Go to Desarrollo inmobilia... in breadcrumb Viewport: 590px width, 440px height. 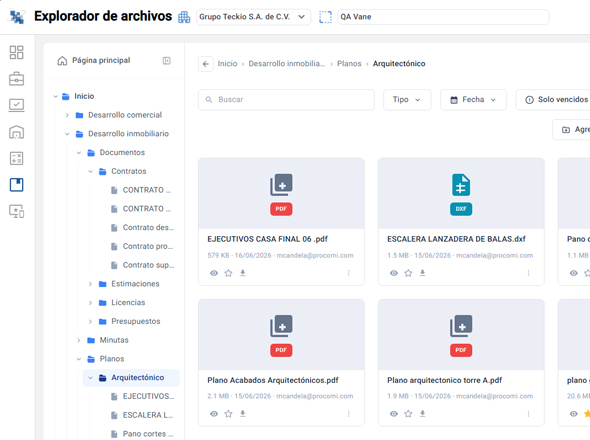point(287,64)
